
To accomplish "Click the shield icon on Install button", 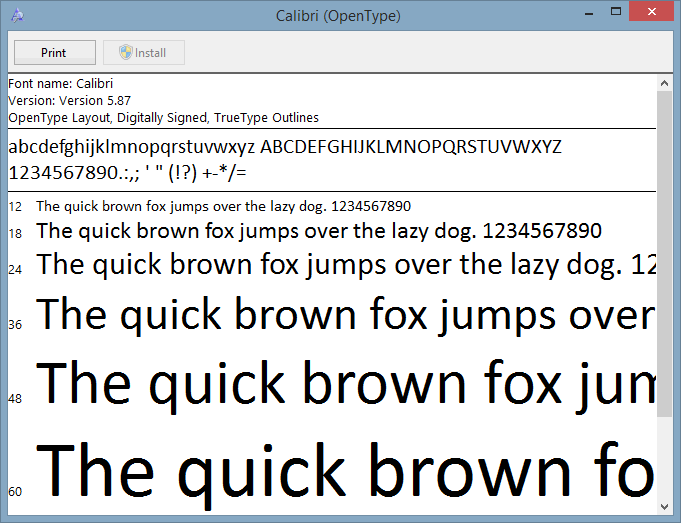I will (125, 53).
